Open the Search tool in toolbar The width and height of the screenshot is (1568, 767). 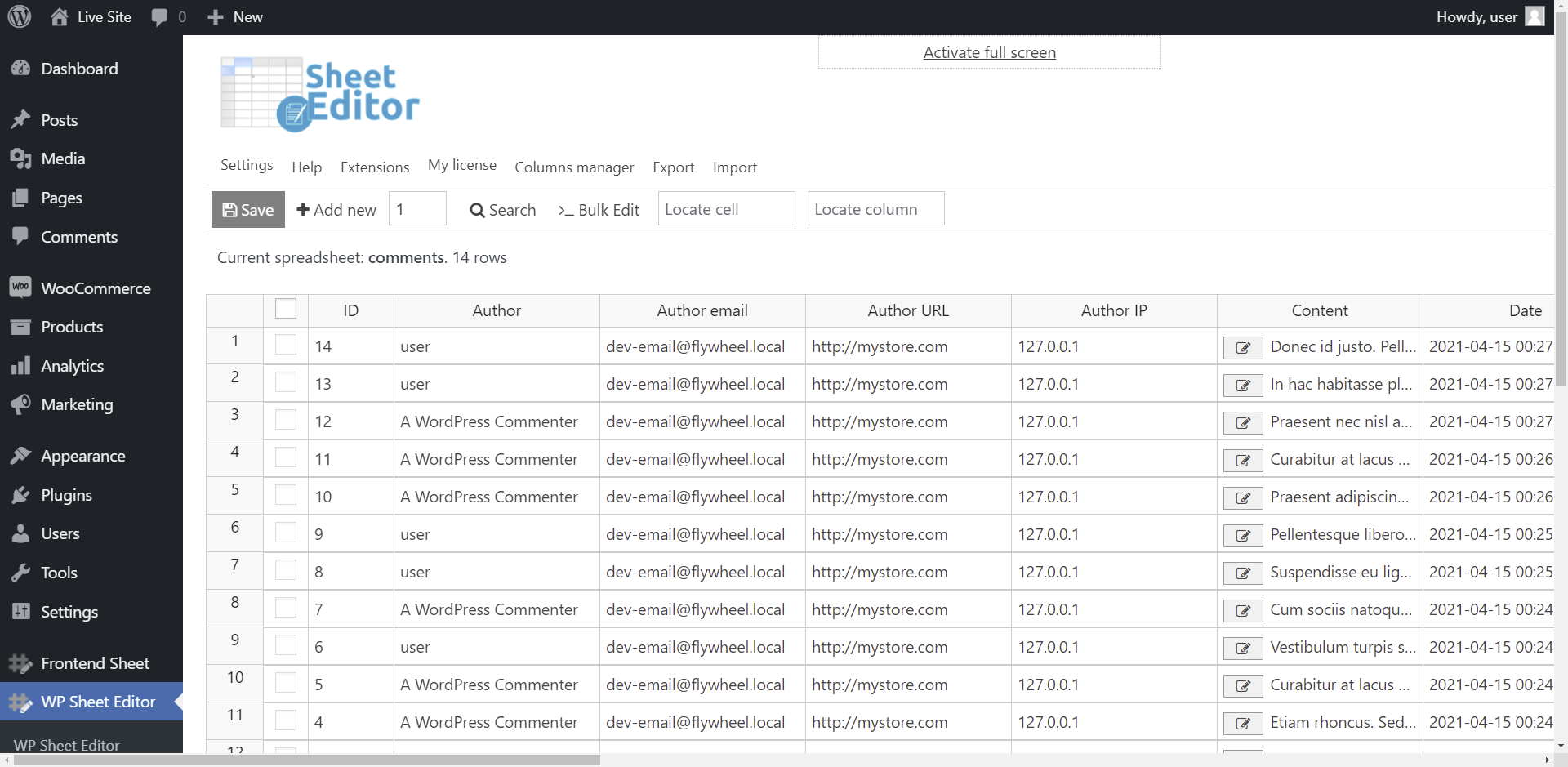503,210
